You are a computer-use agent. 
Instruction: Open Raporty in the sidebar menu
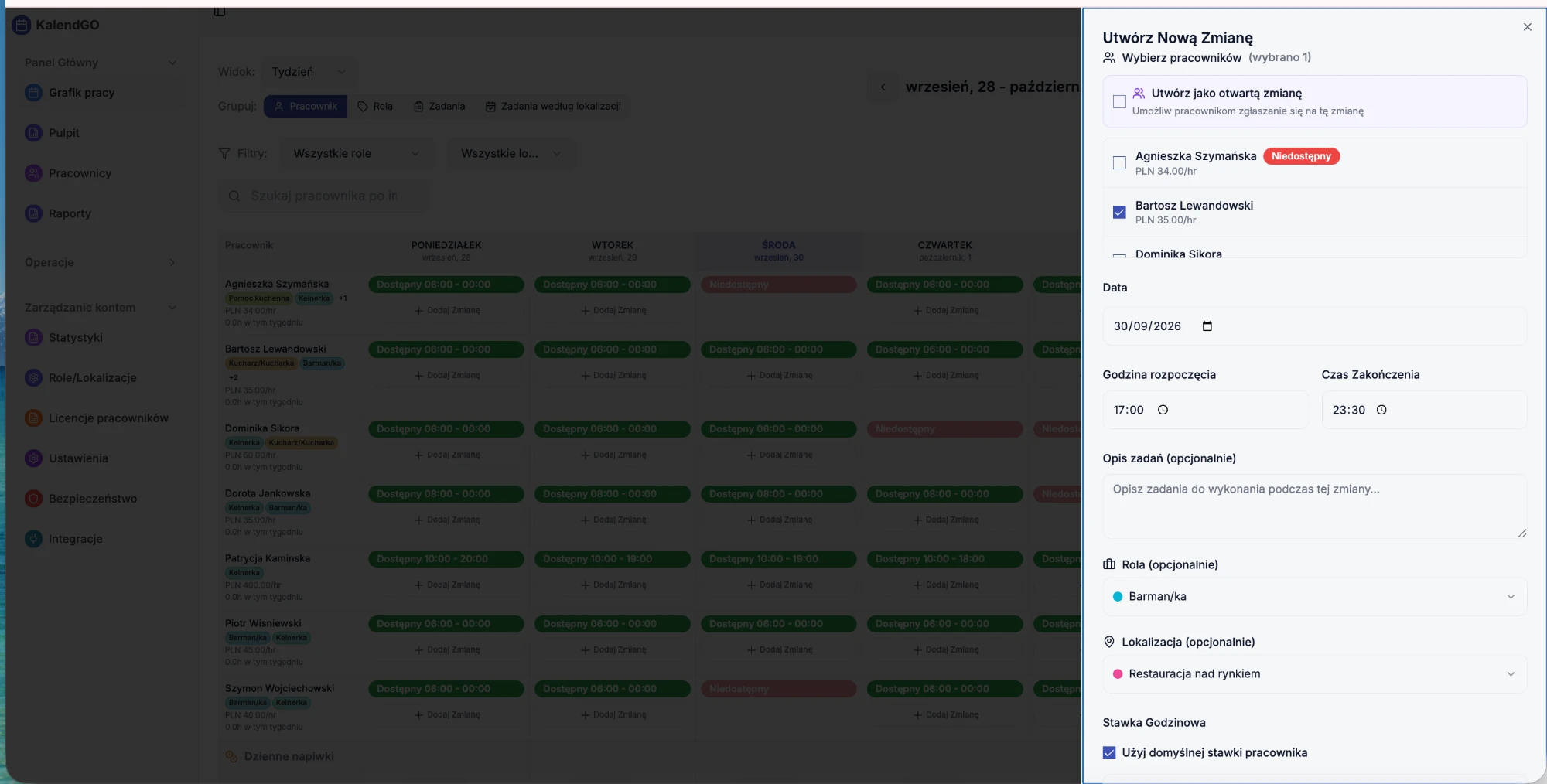click(x=70, y=213)
